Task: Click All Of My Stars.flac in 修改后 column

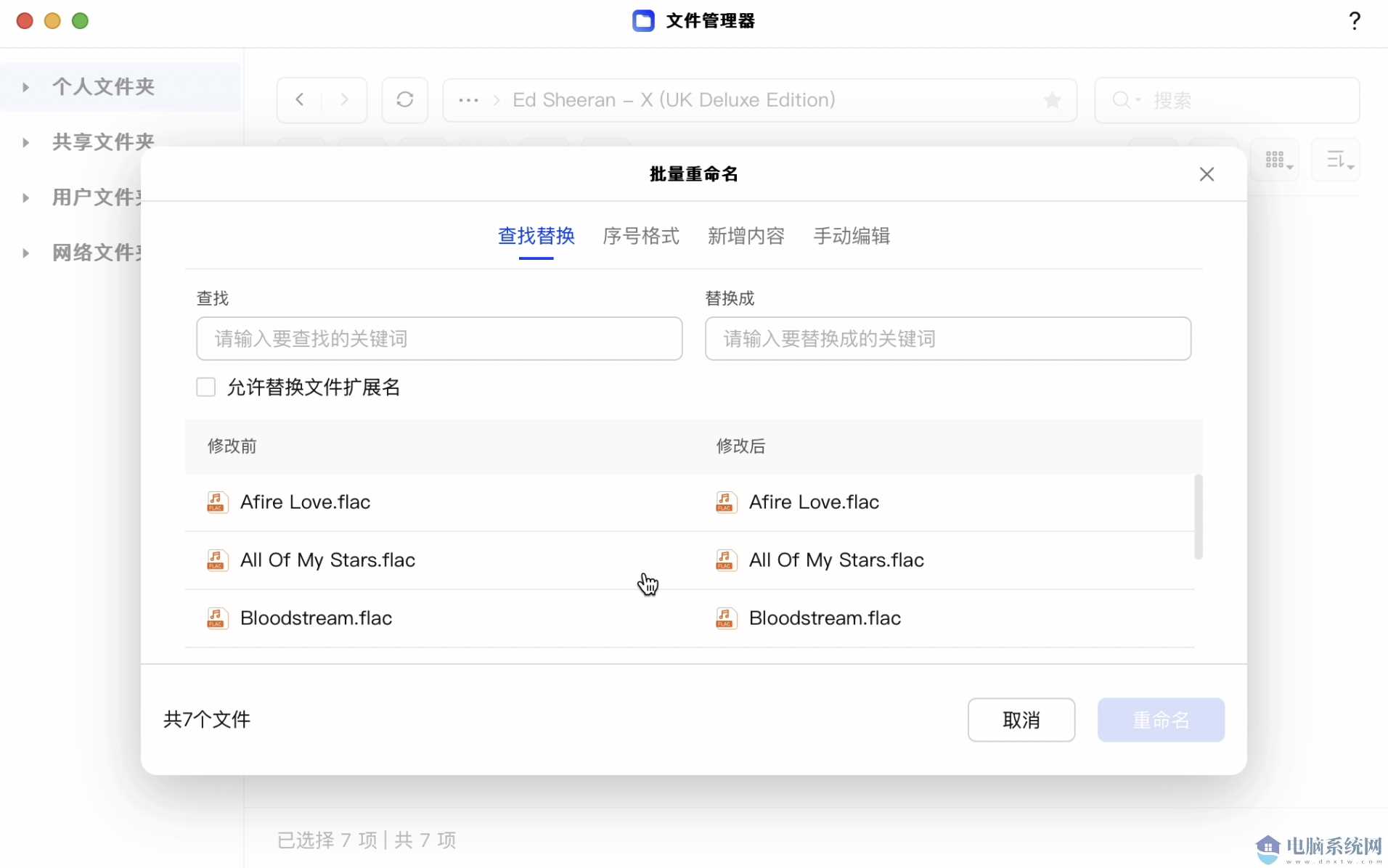Action: [836, 560]
